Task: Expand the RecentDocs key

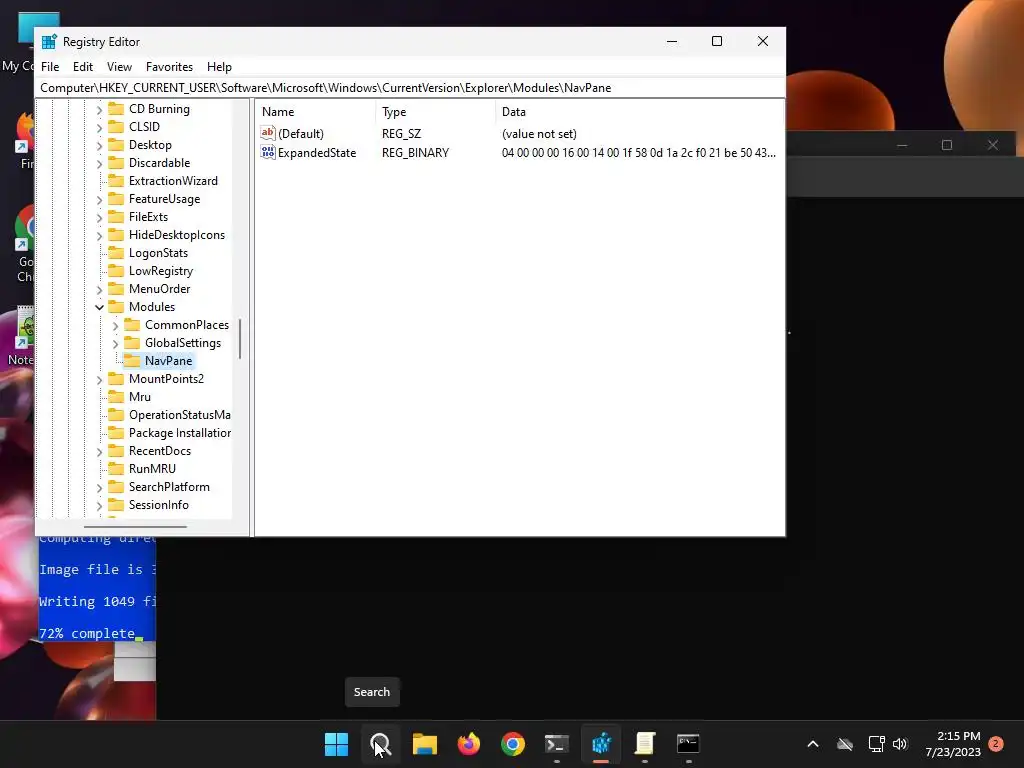Action: pyautogui.click(x=99, y=451)
